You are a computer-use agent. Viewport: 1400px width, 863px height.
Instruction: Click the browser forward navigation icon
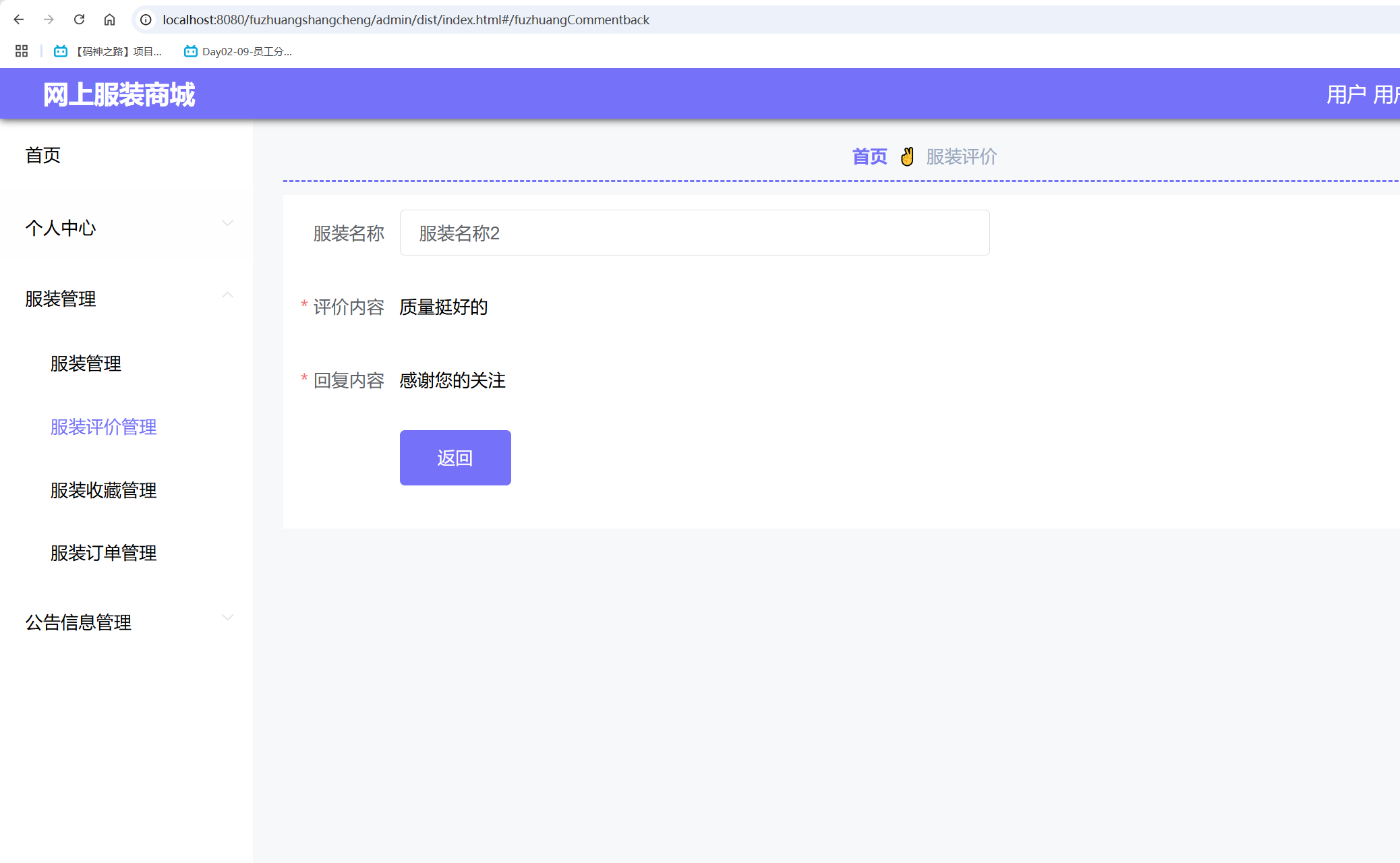tap(49, 20)
